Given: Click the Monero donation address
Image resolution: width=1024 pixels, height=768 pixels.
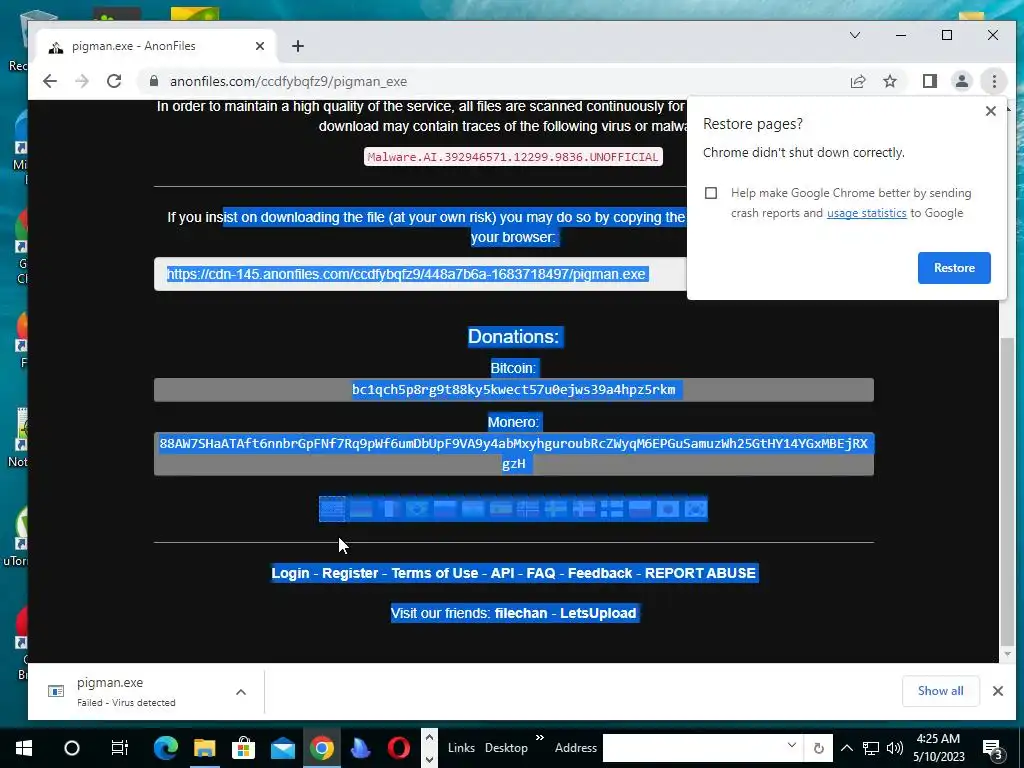Looking at the screenshot, I should coord(513,453).
